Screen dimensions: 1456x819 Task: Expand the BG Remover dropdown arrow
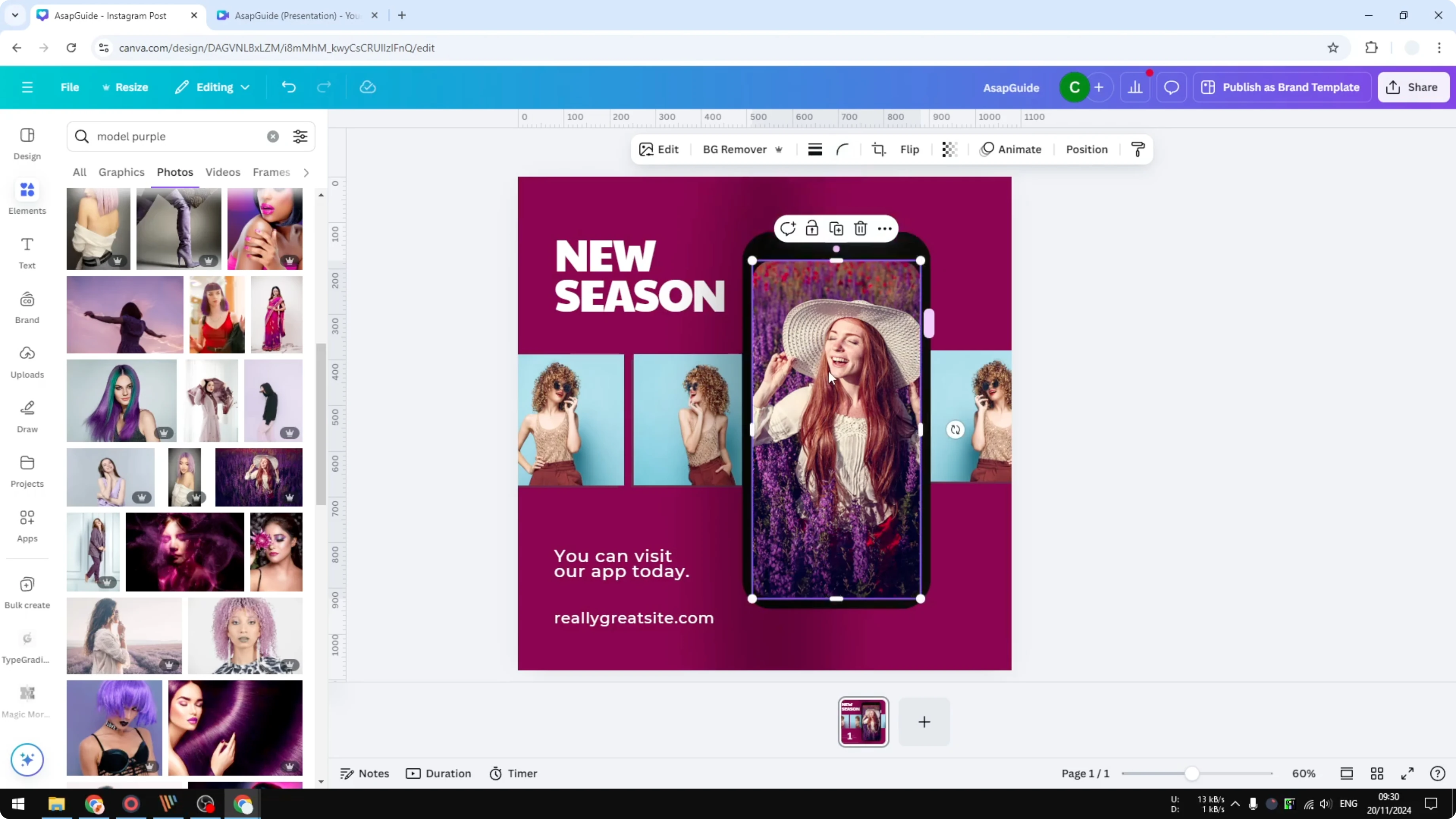(x=779, y=149)
